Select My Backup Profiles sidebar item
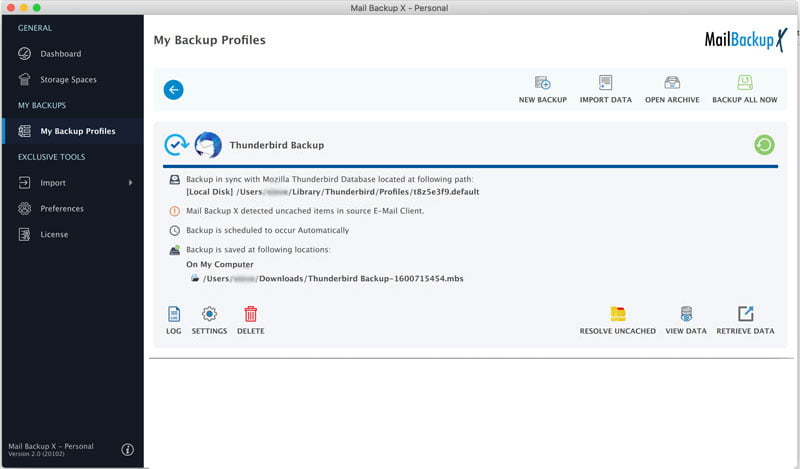The height and width of the screenshot is (469, 800). (72, 131)
